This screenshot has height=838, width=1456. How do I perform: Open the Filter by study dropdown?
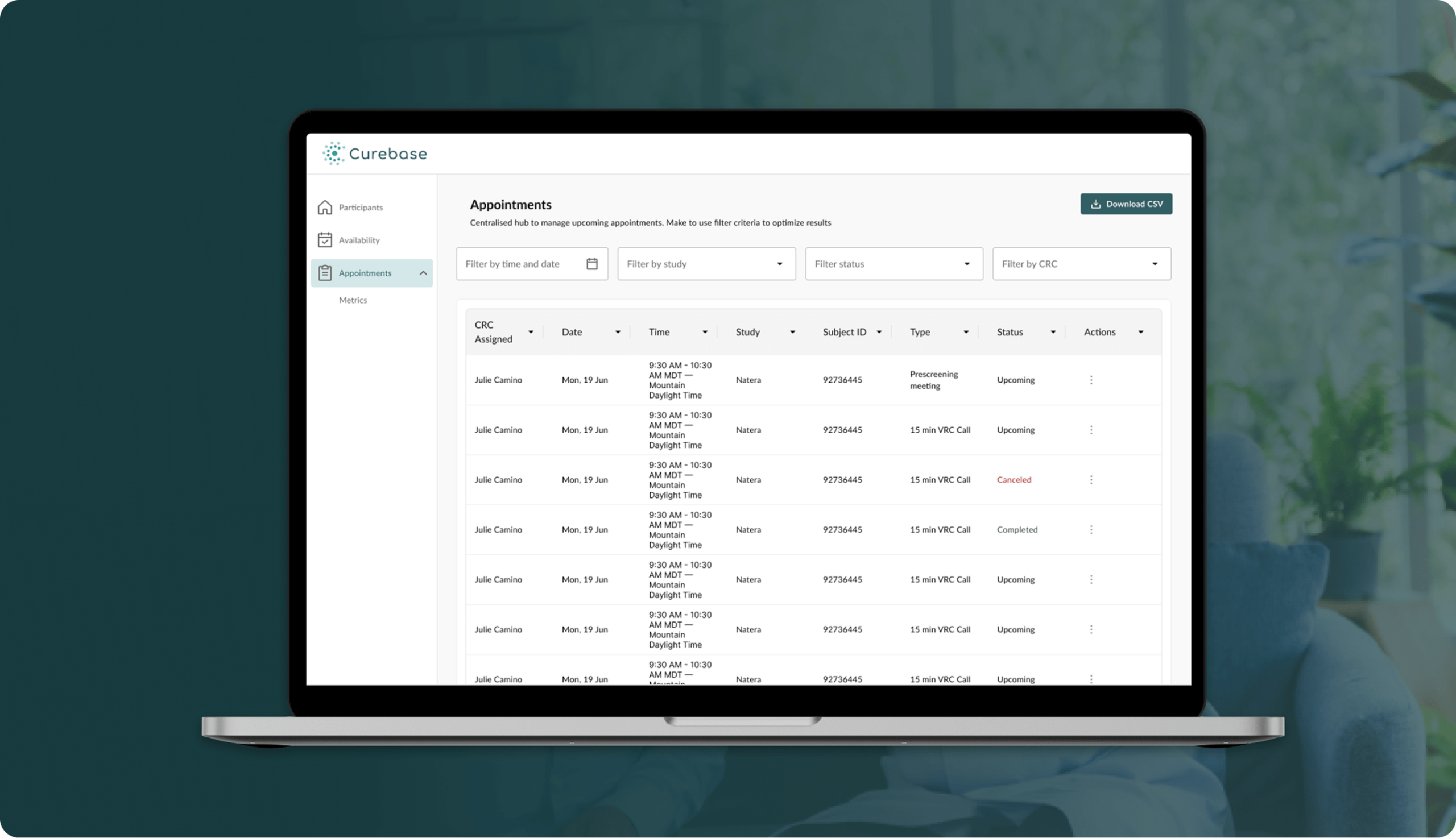coord(706,264)
